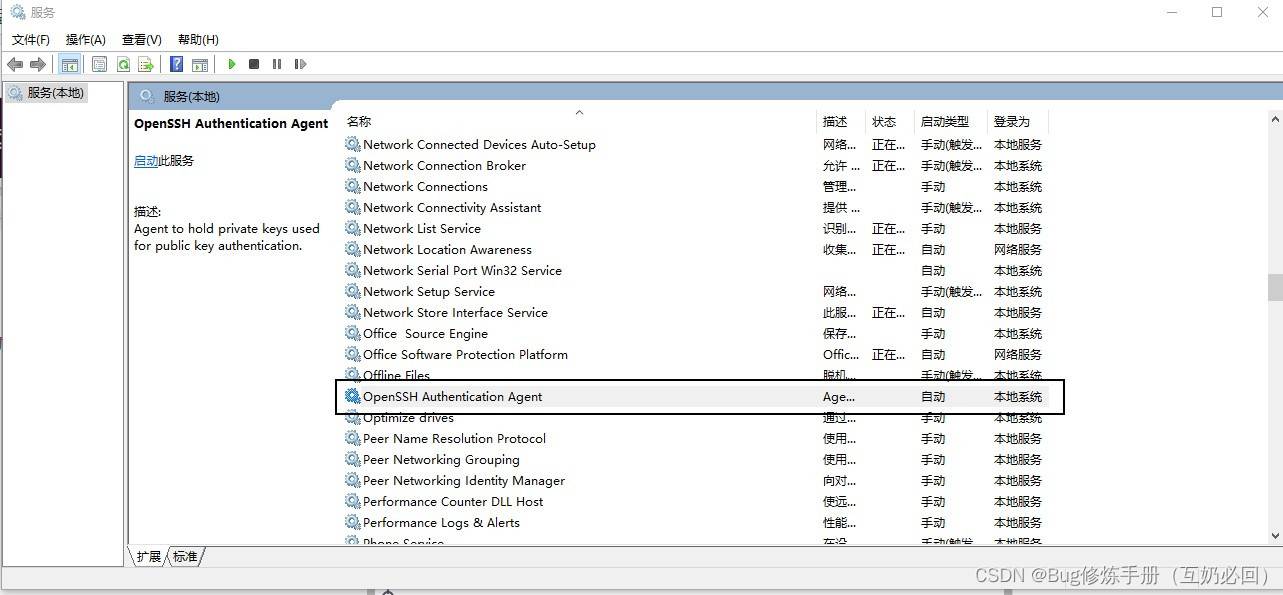This screenshot has width=1283, height=595.
Task: Sort by the 名称 column header
Action: [x=359, y=121]
